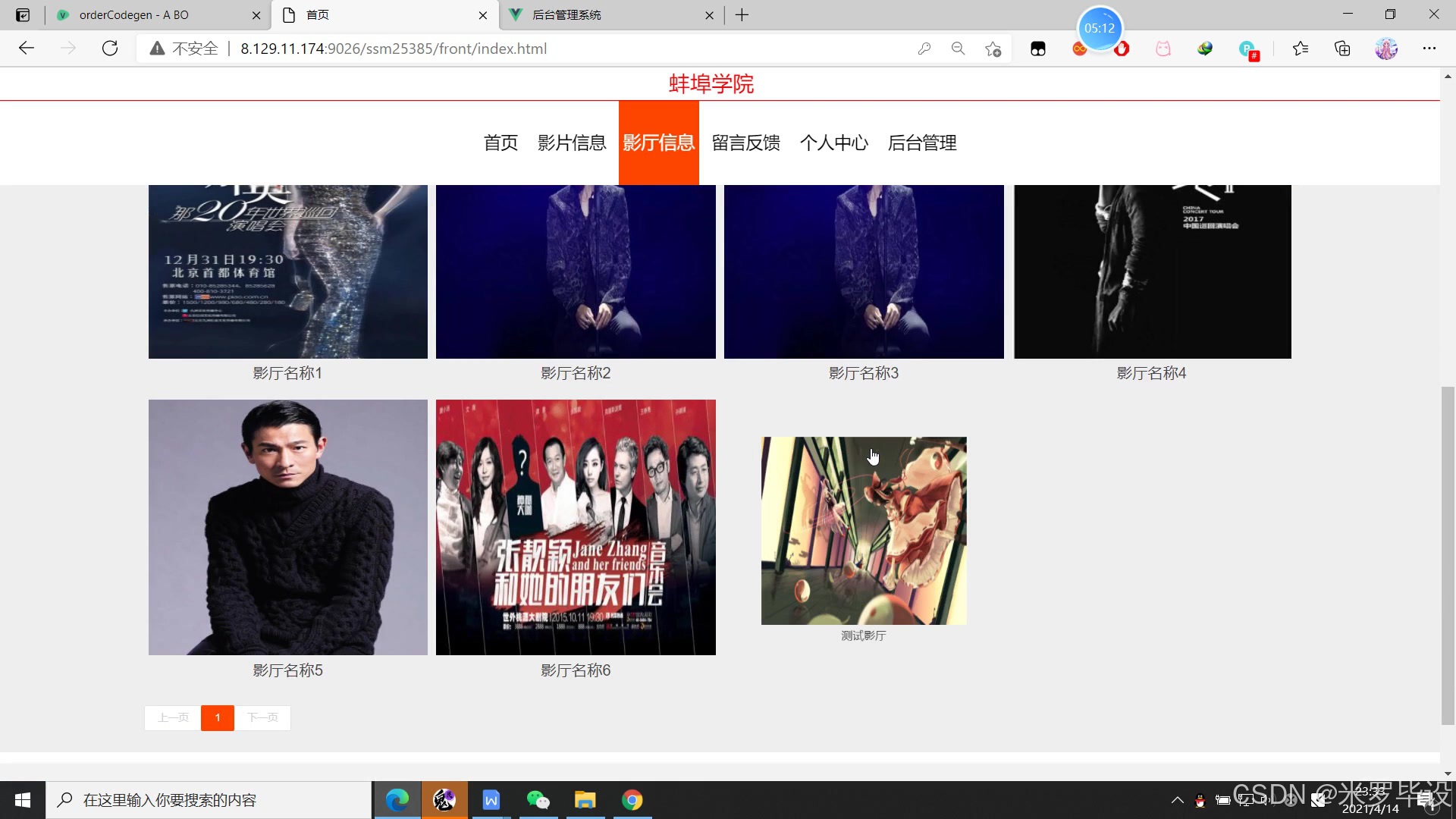This screenshot has width=1456, height=819.
Task: Open 留言反馈 navigation menu item
Action: (x=745, y=143)
